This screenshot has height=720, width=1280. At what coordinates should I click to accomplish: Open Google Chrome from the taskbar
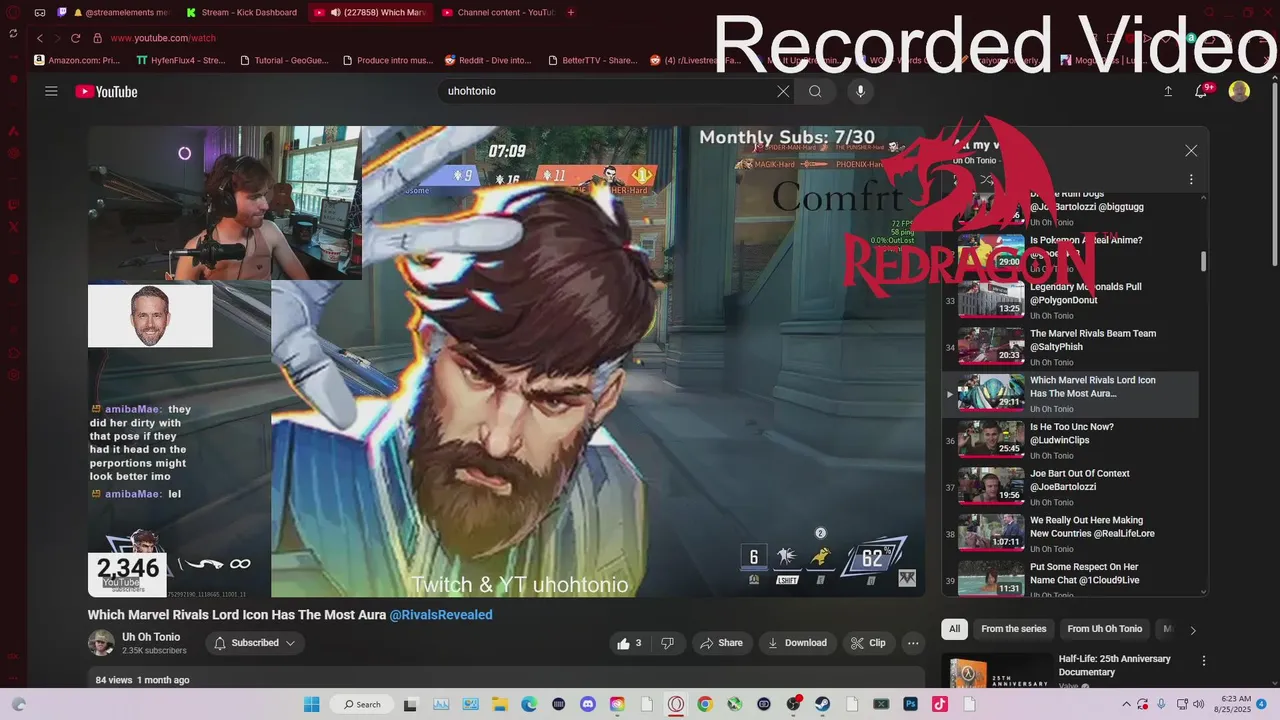coord(705,704)
